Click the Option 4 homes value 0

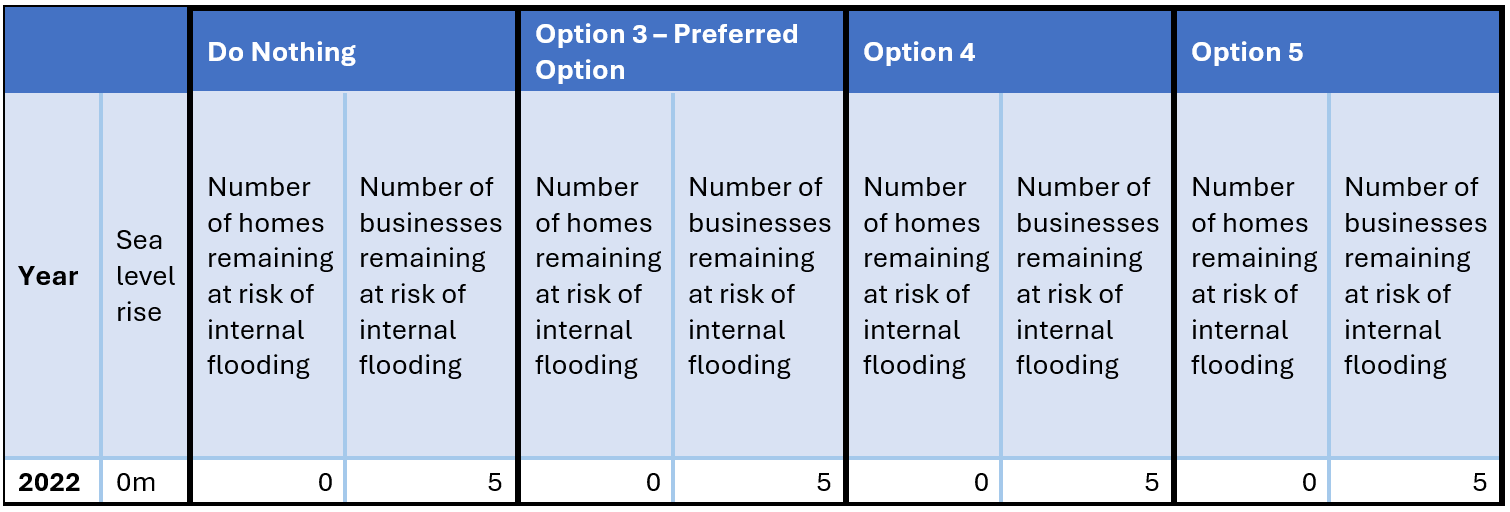(981, 483)
